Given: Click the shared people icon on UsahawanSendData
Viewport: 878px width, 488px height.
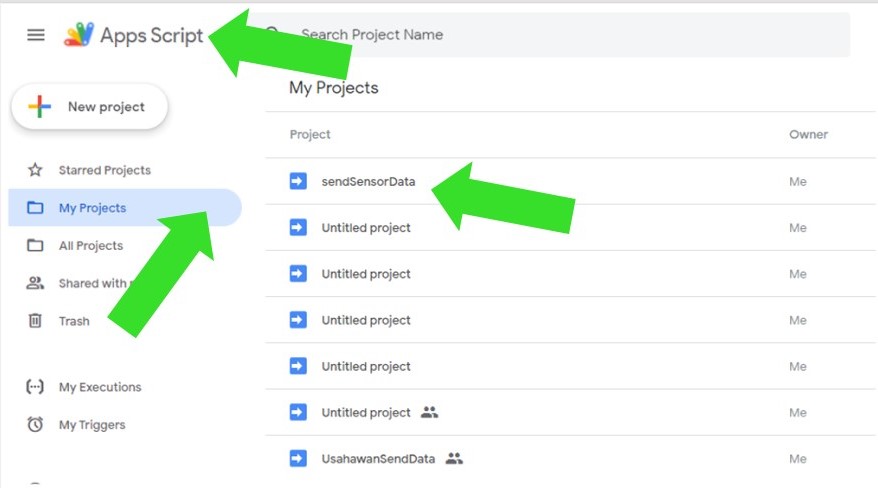Looking at the screenshot, I should pos(454,459).
